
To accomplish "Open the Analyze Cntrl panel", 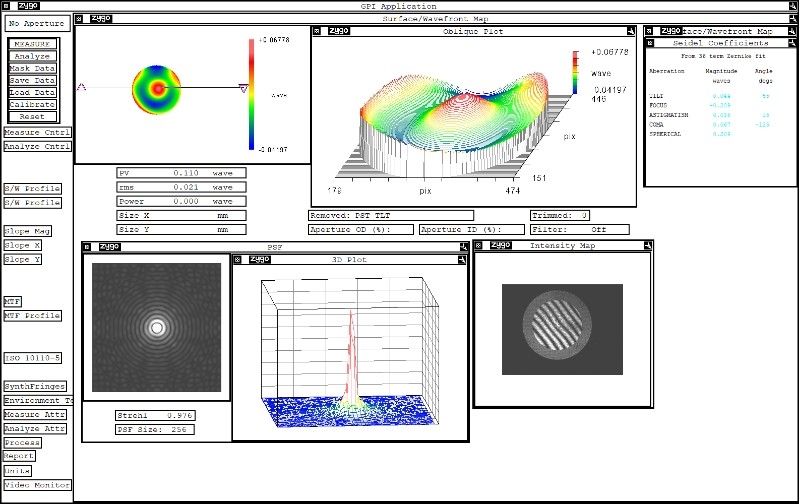I will [x=36, y=146].
